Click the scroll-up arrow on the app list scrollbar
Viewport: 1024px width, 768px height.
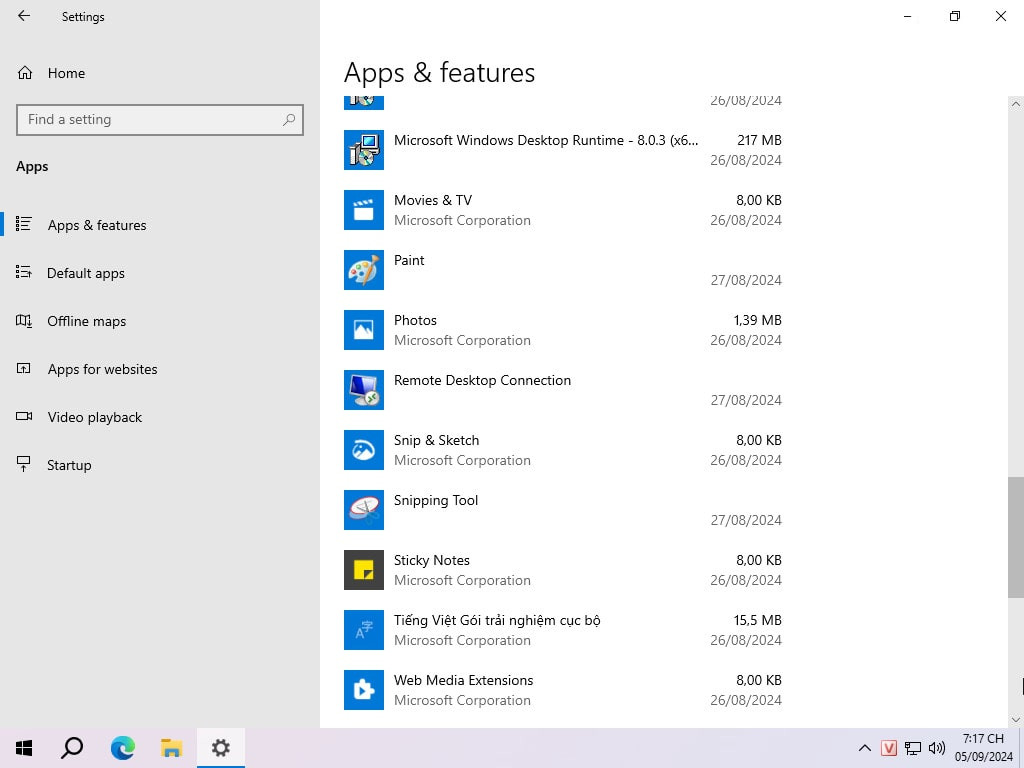pos(1016,103)
